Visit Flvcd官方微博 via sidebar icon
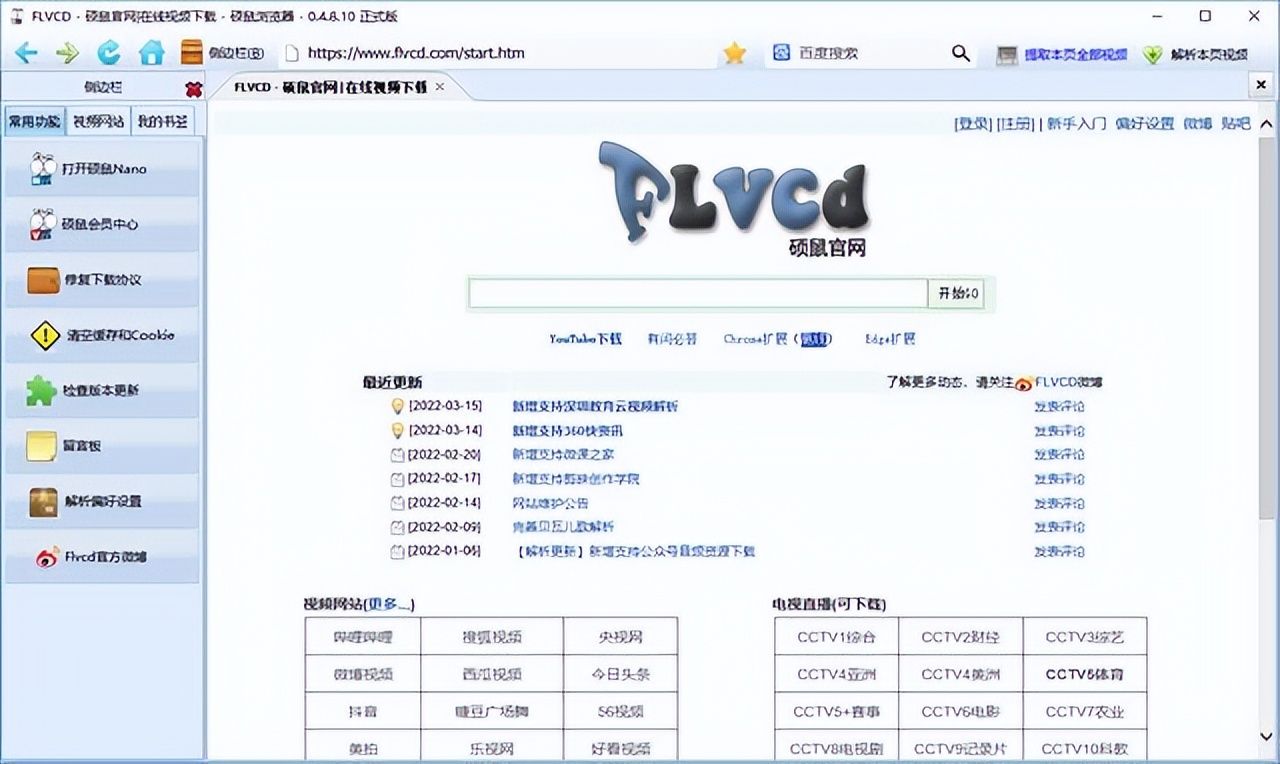 tap(100, 556)
